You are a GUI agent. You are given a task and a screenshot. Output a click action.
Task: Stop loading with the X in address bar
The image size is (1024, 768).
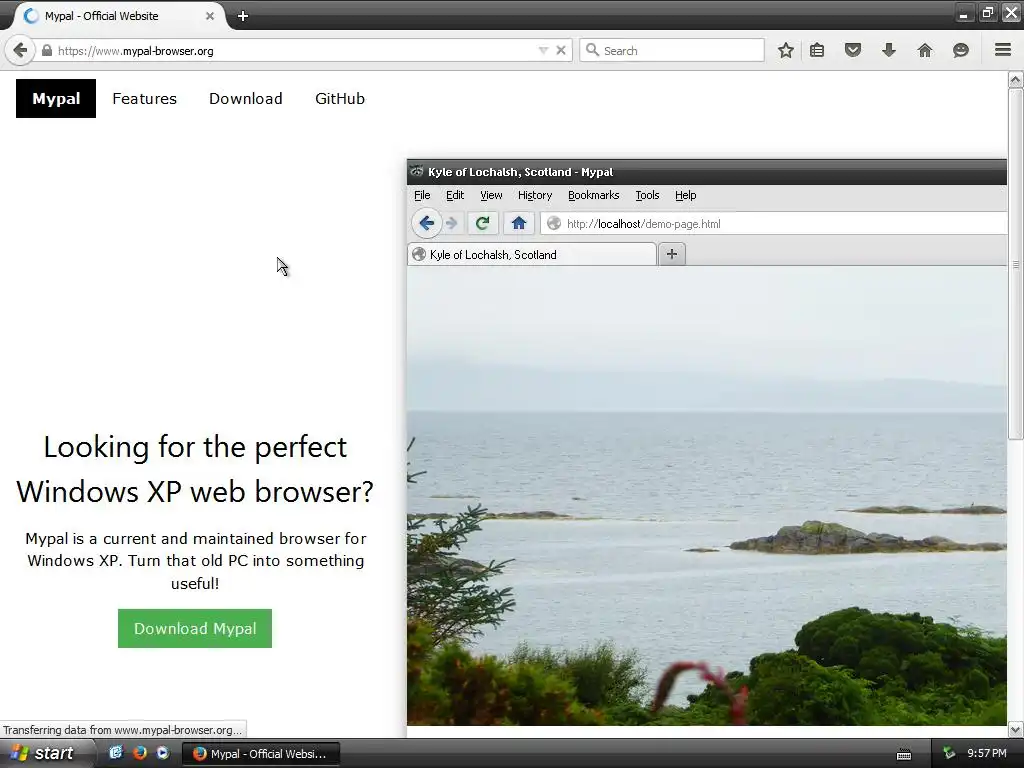pos(560,50)
